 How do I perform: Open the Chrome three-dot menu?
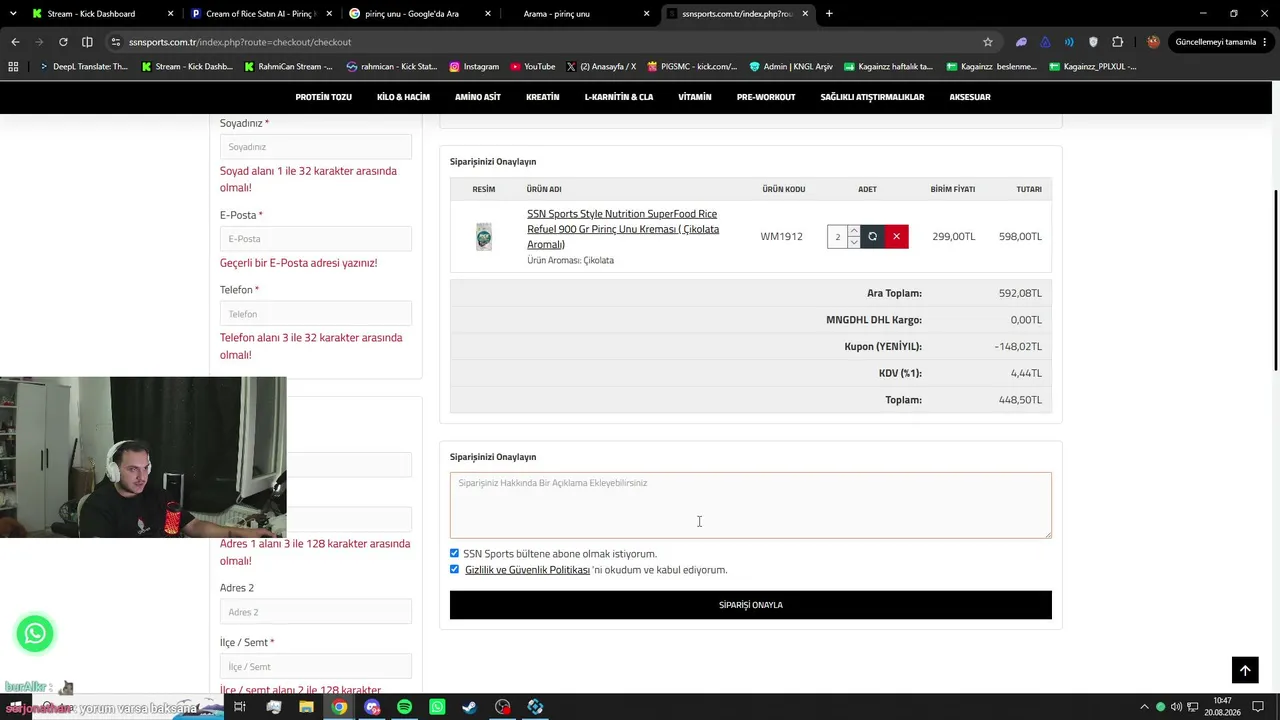1266,42
